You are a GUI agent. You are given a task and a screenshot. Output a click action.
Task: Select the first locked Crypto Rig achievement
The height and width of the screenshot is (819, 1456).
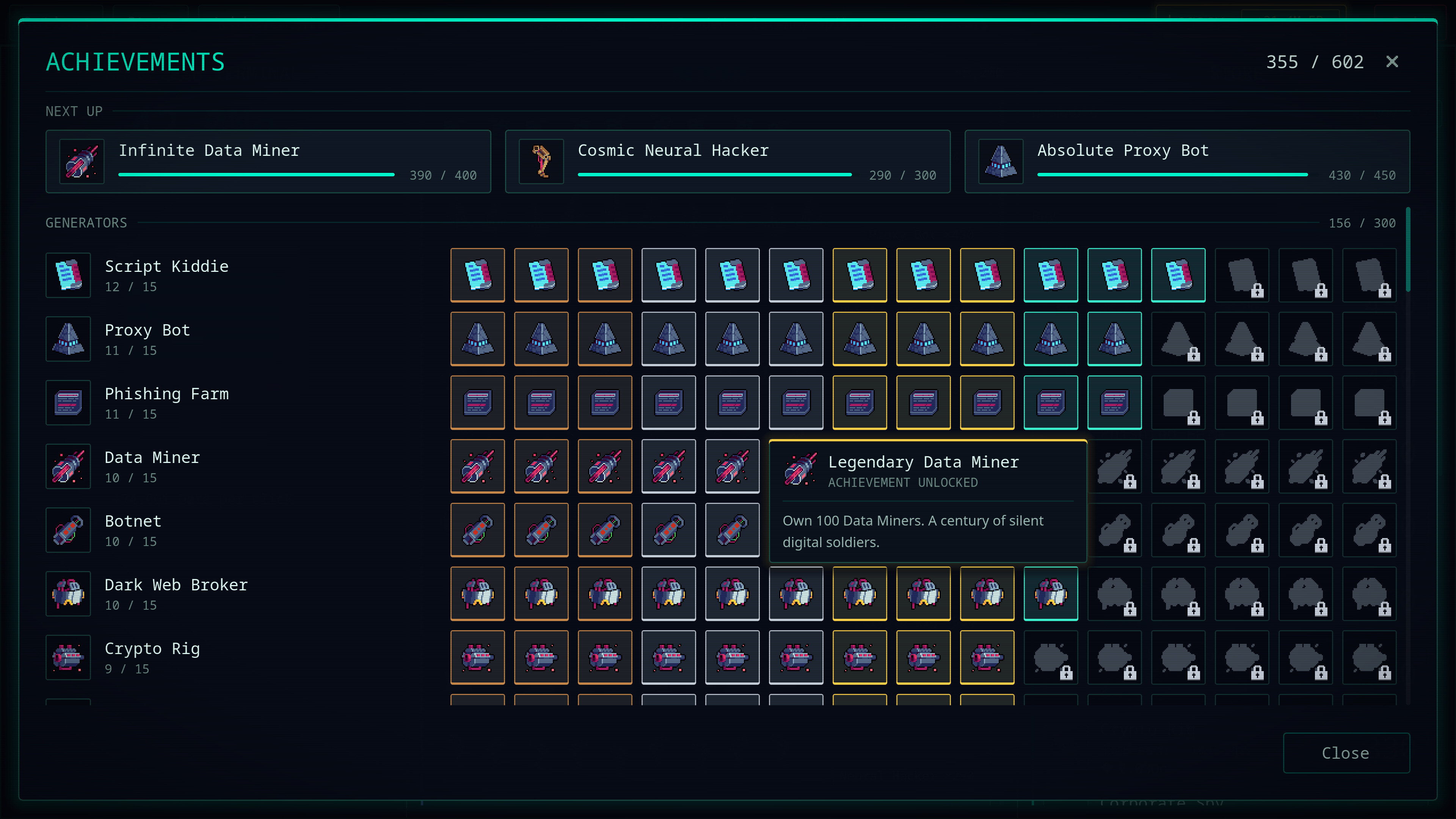[1051, 657]
